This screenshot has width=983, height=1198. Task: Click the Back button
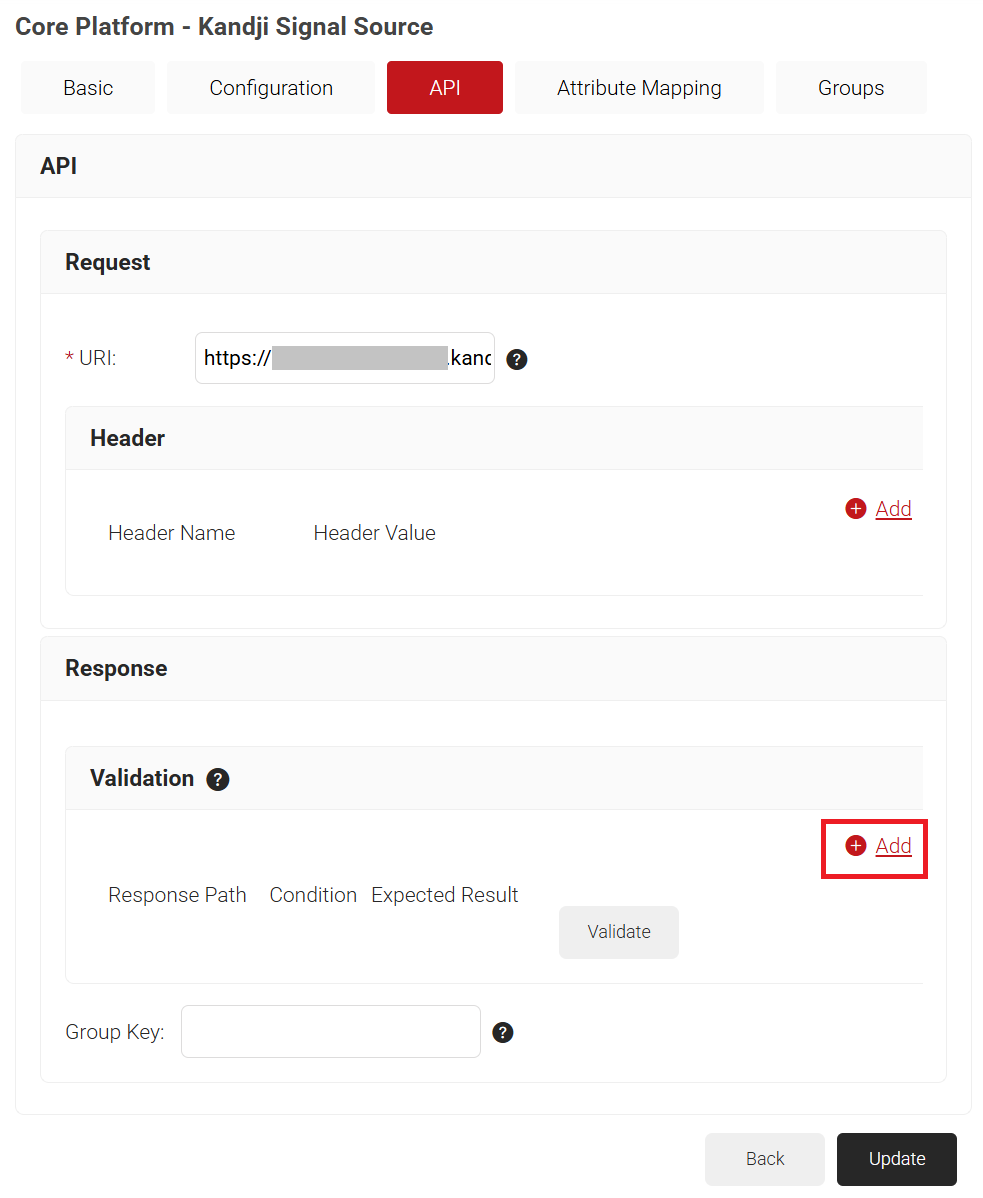coord(765,1159)
